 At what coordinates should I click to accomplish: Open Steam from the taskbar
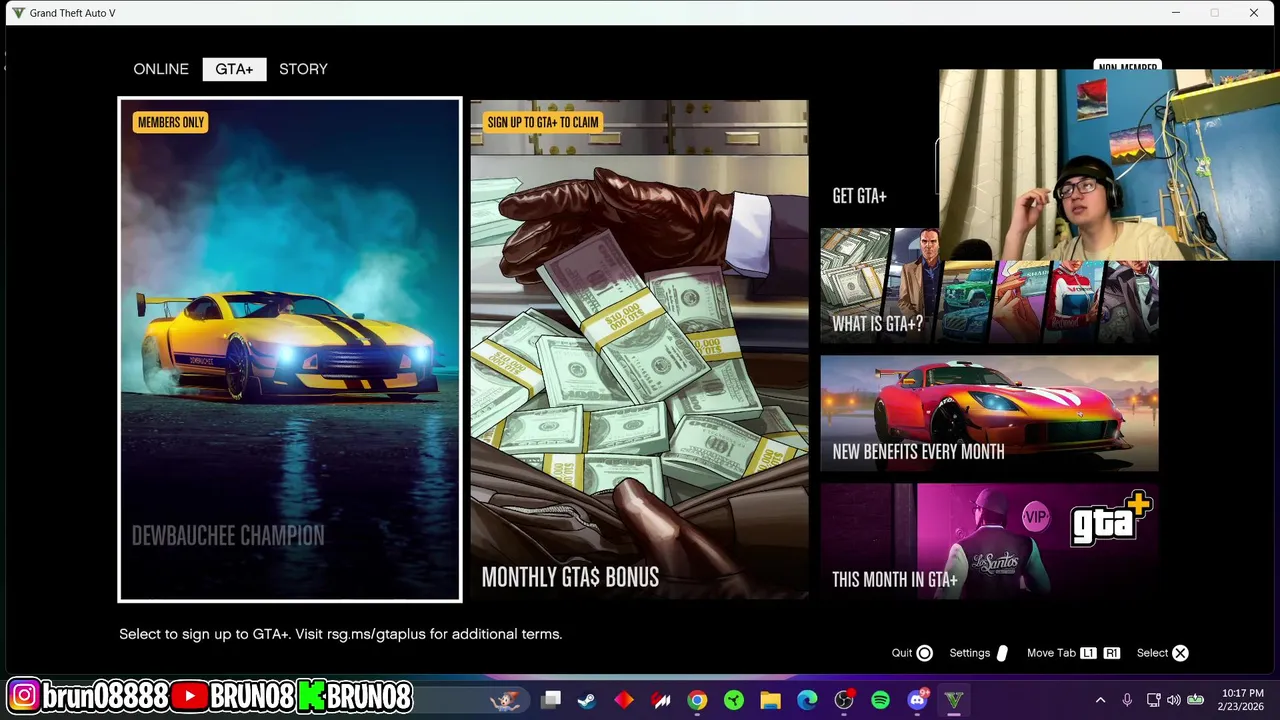[587, 700]
